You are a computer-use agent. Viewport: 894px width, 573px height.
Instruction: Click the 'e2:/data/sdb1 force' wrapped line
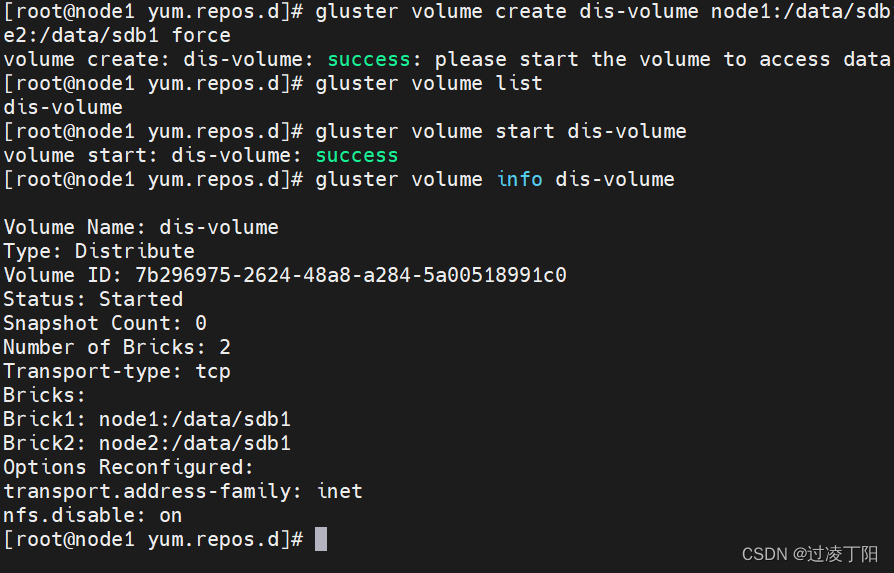coord(117,36)
